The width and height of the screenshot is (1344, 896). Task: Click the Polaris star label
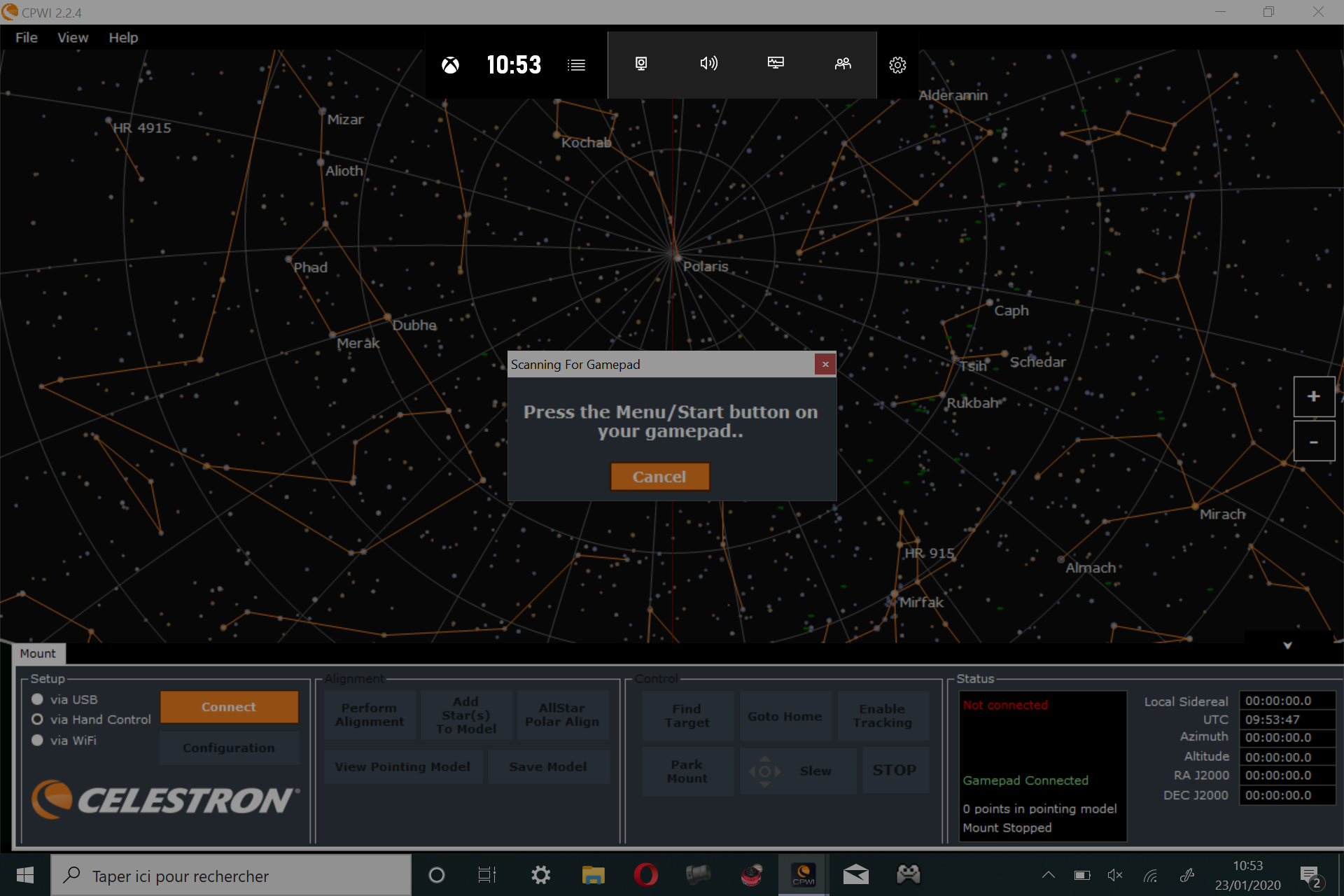pyautogui.click(x=706, y=267)
